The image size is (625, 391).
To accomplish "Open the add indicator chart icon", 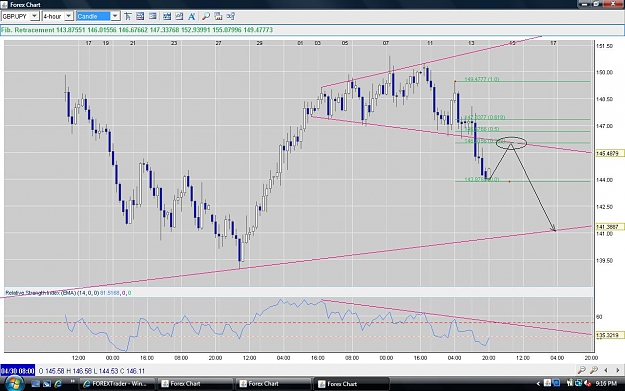I will [x=167, y=16].
